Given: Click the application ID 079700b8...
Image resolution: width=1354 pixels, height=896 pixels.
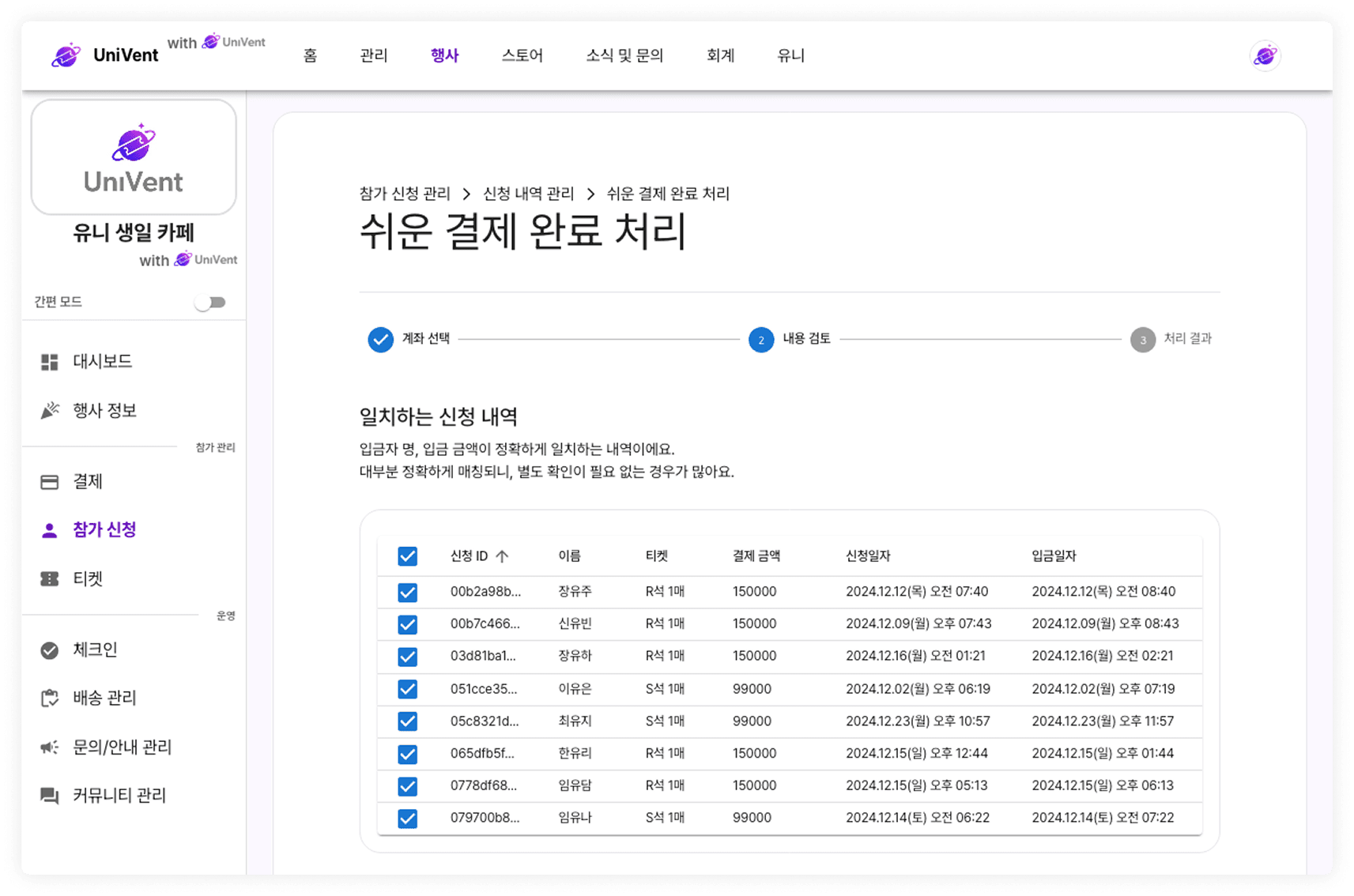Looking at the screenshot, I should [485, 818].
